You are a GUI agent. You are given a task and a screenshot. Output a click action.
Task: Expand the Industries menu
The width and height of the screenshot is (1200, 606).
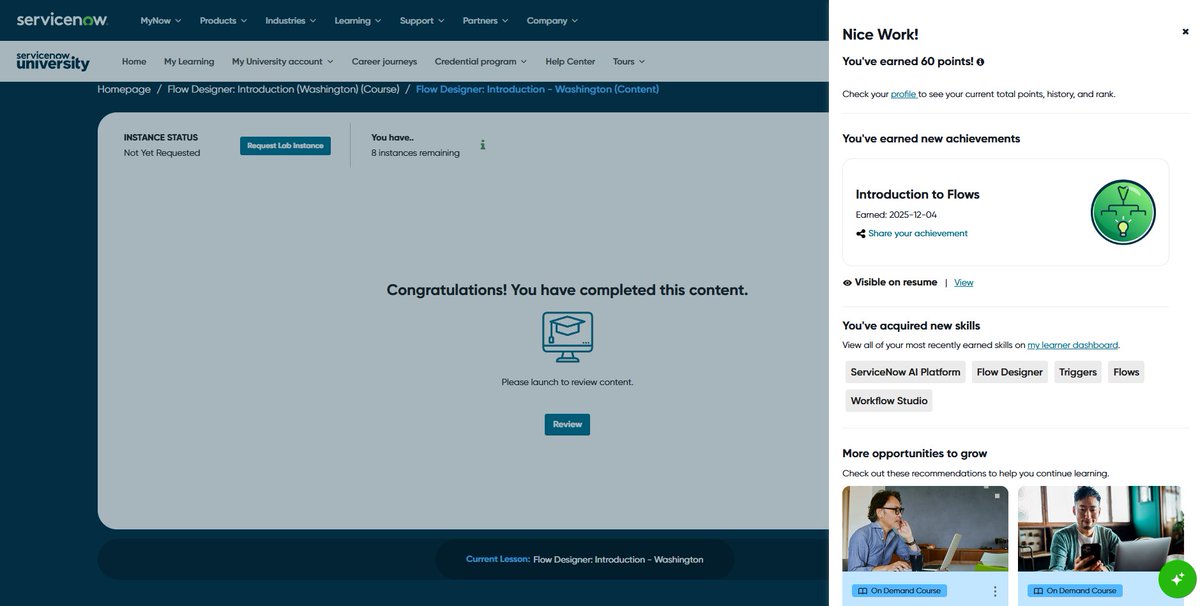pos(291,20)
